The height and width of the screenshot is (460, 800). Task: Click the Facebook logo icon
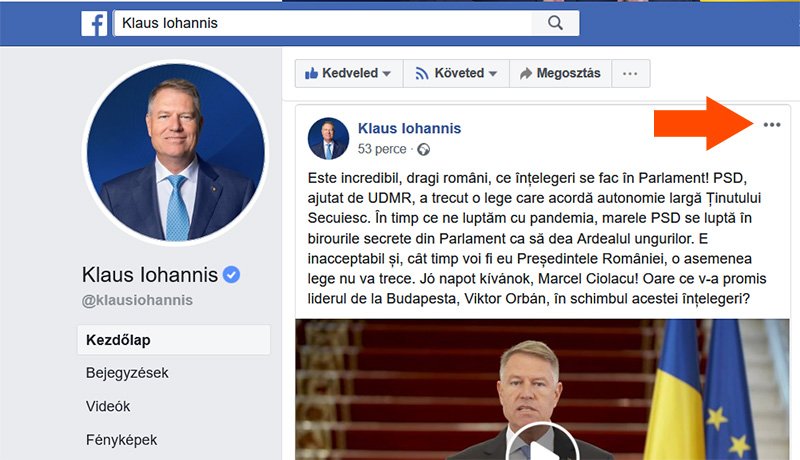tap(94, 23)
